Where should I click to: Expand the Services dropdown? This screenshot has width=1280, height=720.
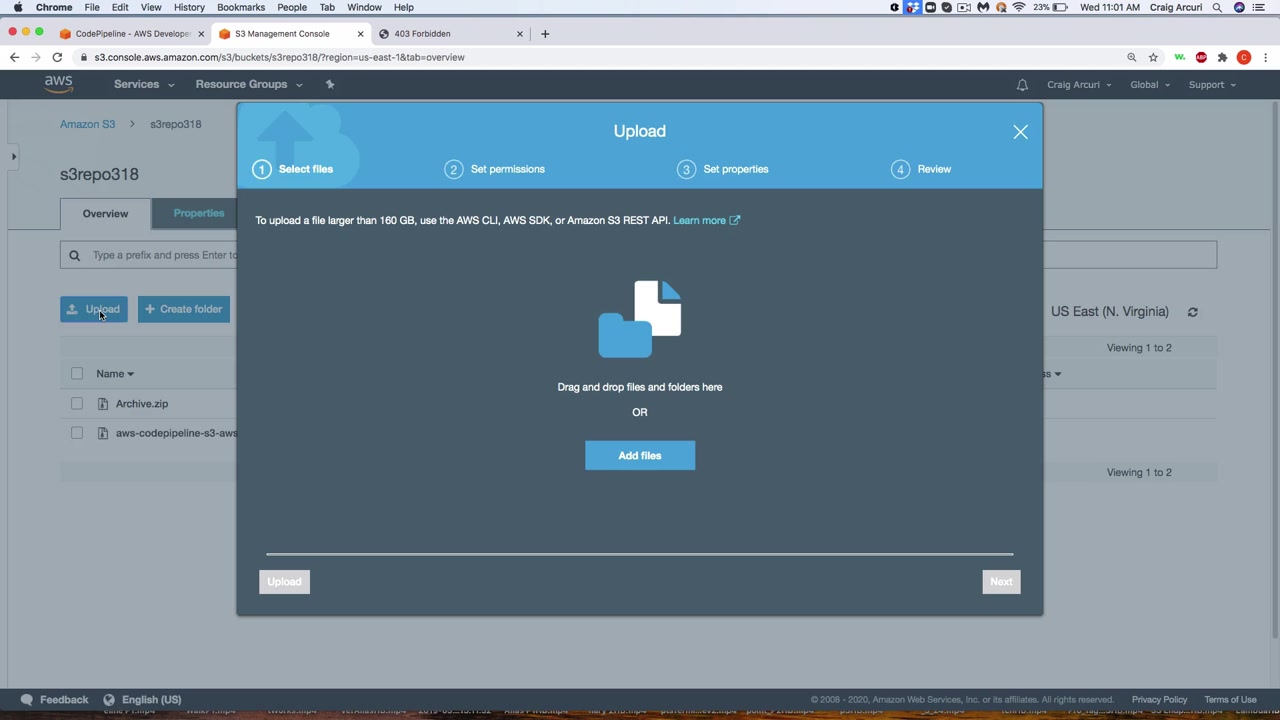point(144,84)
